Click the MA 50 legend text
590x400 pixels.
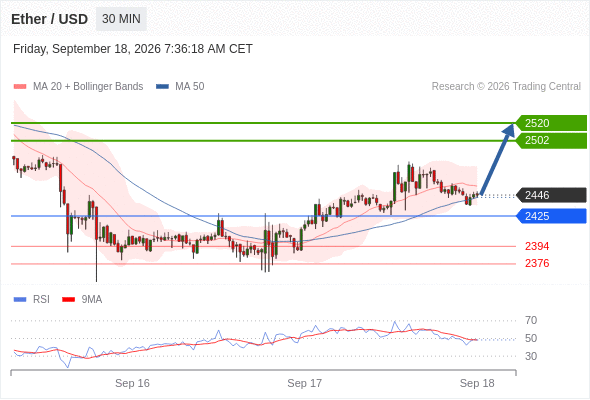(x=190, y=87)
